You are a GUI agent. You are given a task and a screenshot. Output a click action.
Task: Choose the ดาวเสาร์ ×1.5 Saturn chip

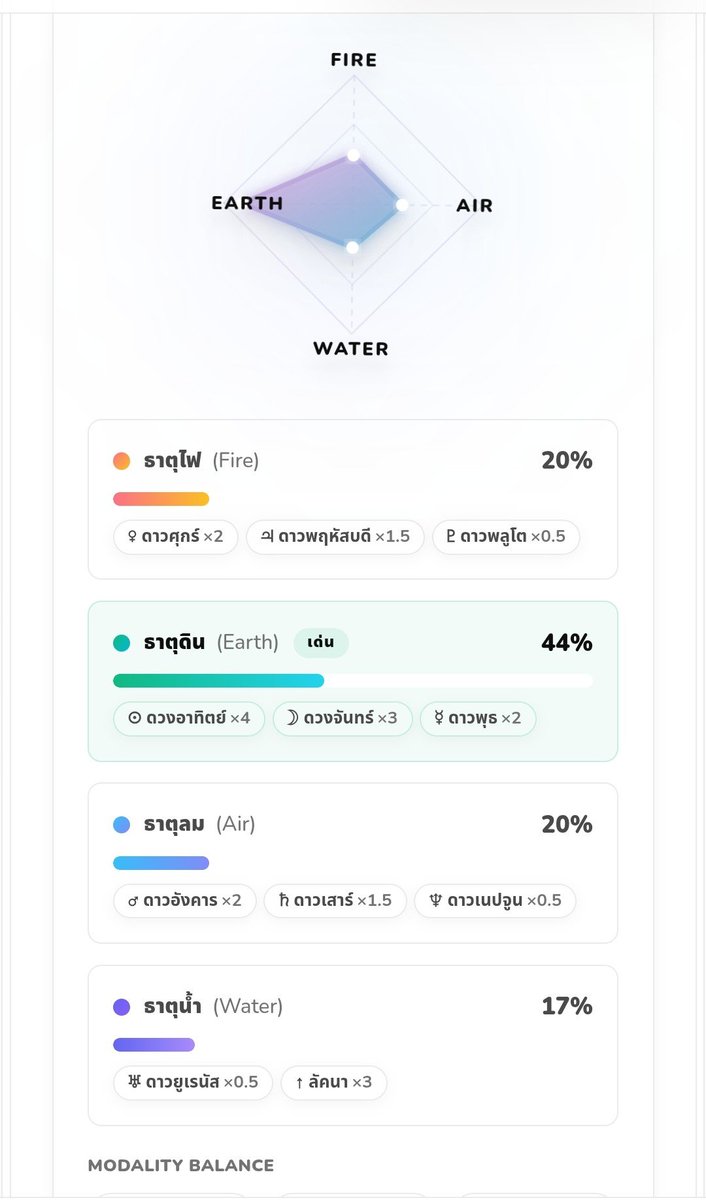(336, 901)
